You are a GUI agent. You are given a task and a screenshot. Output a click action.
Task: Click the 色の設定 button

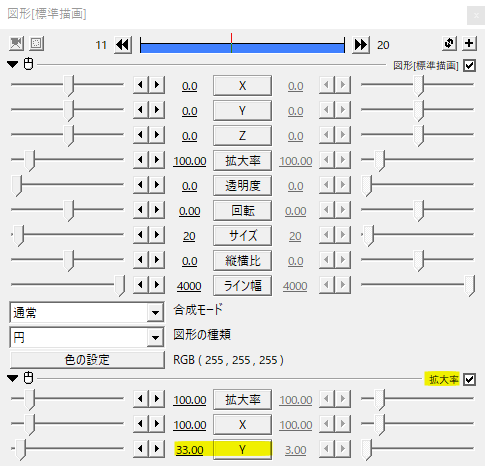coord(87,360)
